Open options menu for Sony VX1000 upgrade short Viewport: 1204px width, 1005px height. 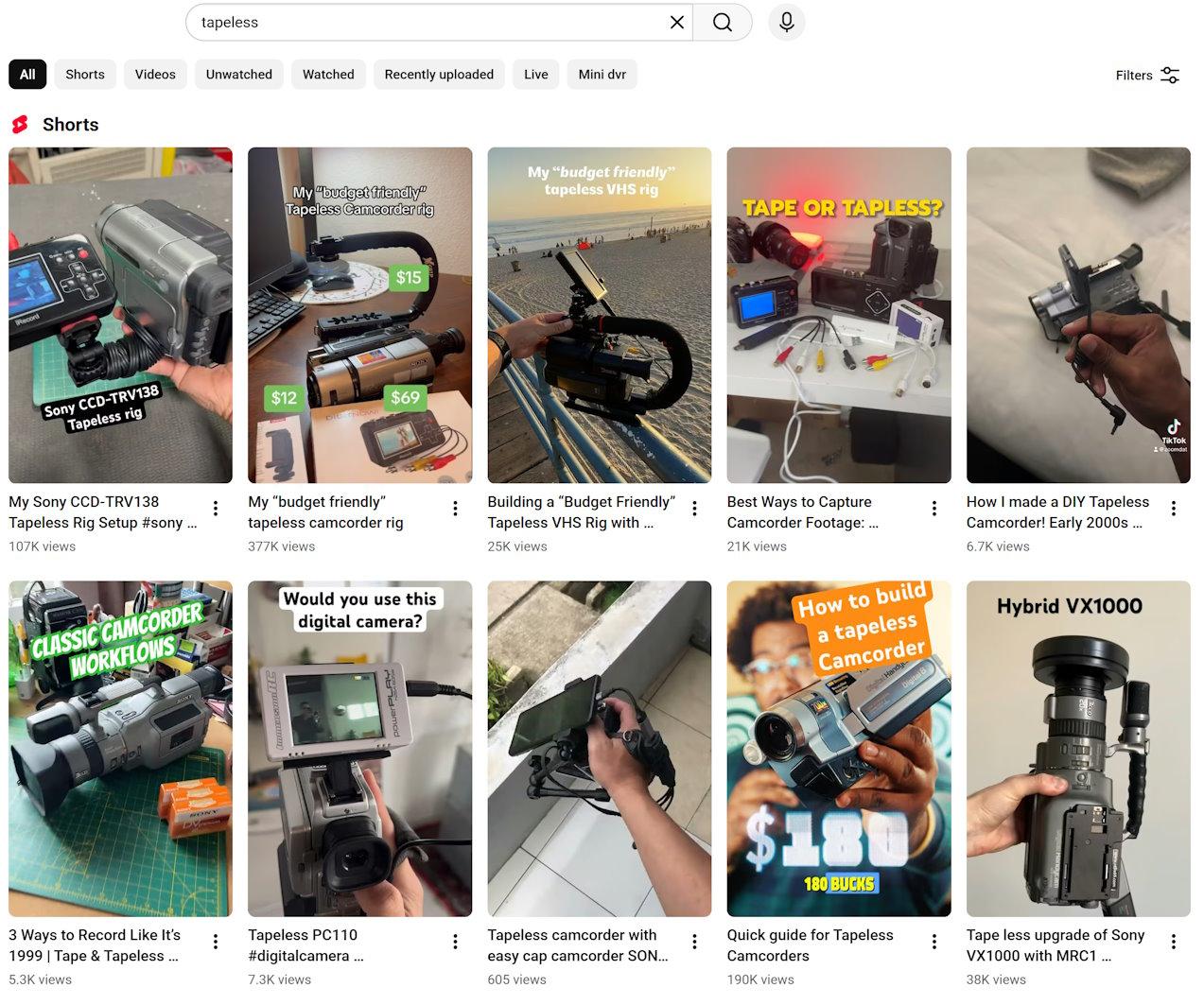click(1174, 942)
